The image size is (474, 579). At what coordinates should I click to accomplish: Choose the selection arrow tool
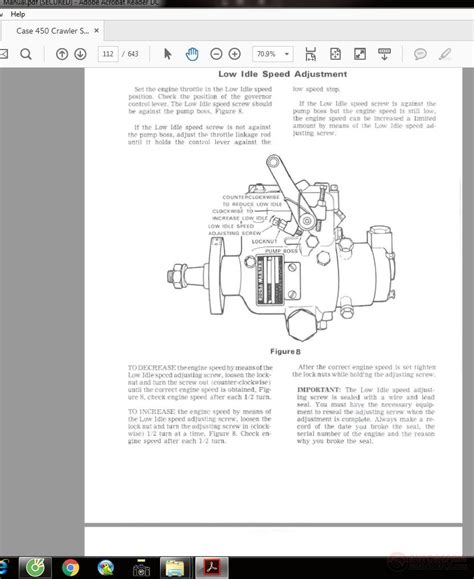(168, 54)
